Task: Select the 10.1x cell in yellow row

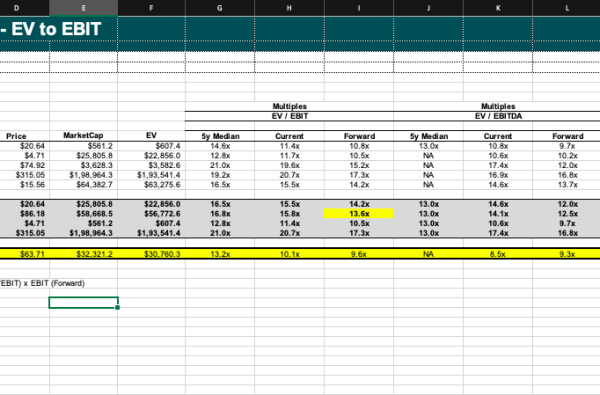Action: tap(289, 254)
